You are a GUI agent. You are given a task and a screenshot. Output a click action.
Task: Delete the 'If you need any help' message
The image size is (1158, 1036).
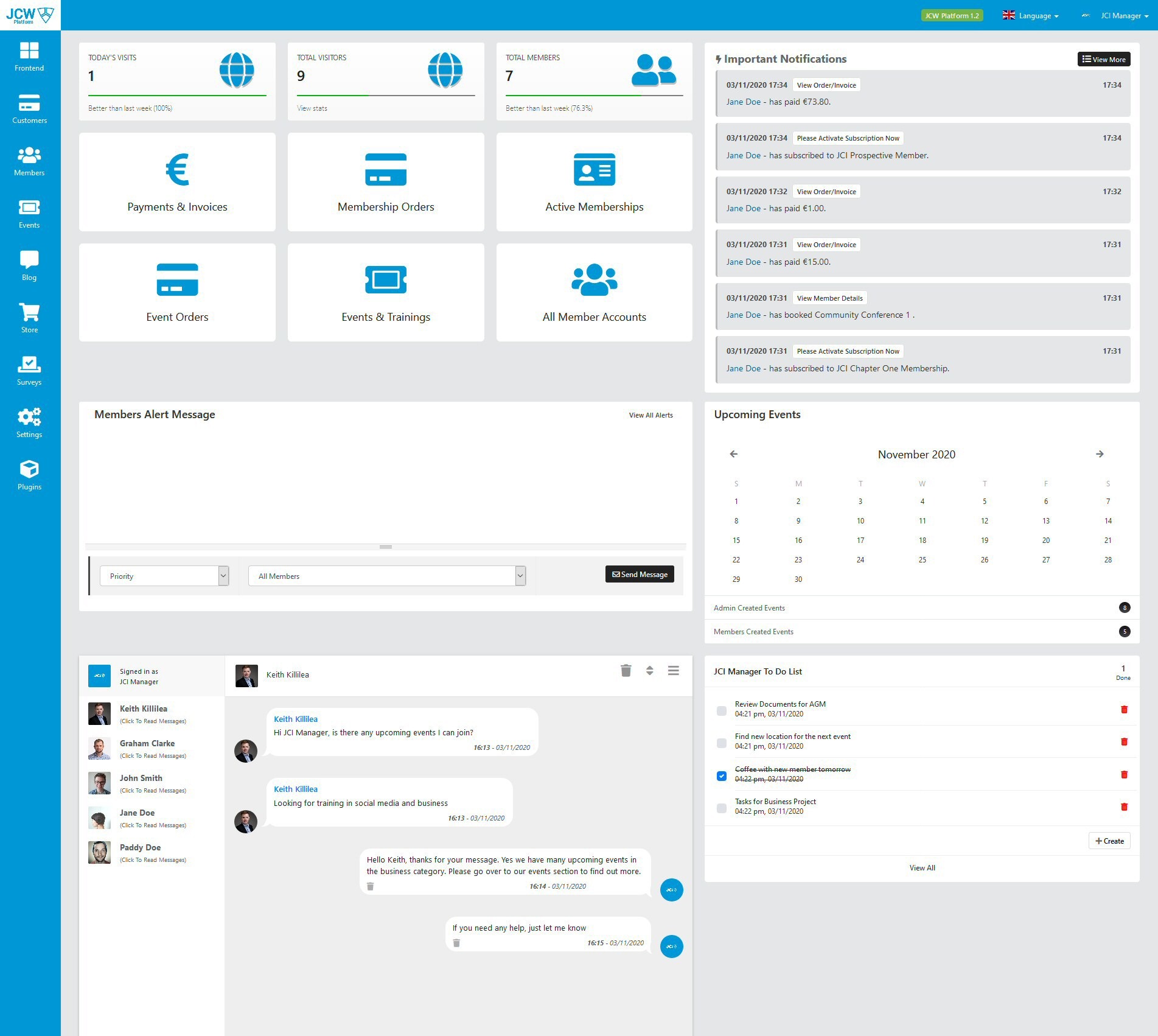[x=456, y=943]
